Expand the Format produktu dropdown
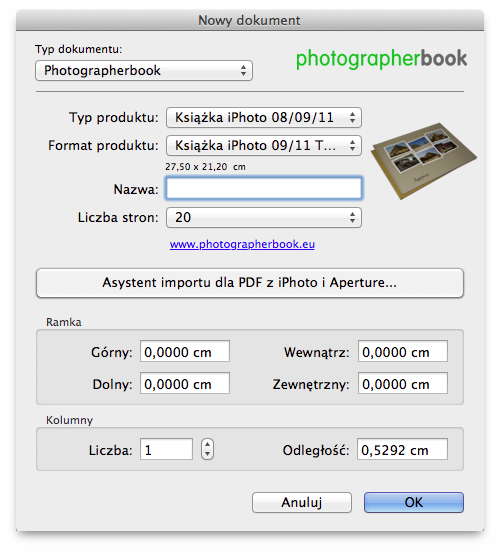The image size is (500, 553). tap(264, 146)
